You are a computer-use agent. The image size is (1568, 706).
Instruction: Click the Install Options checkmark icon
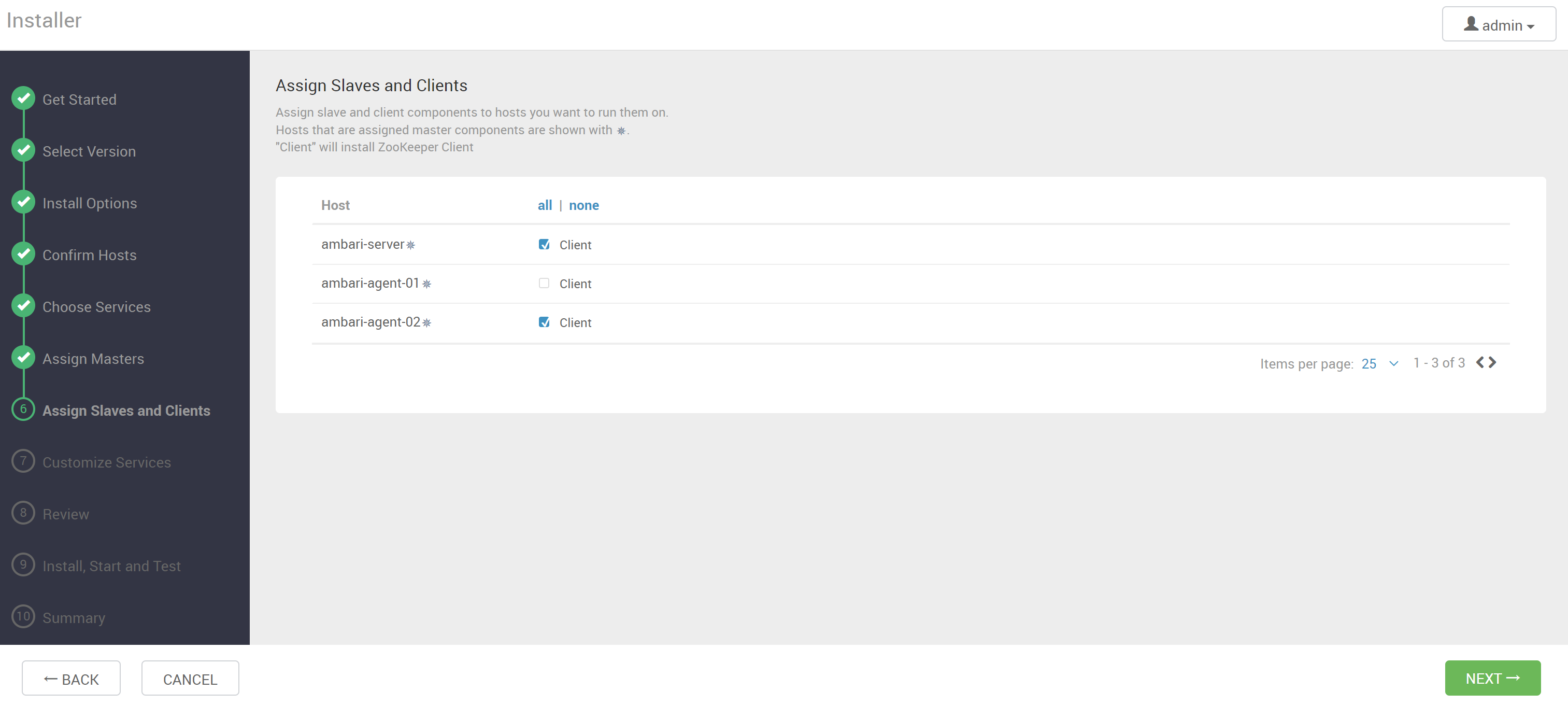[x=23, y=202]
